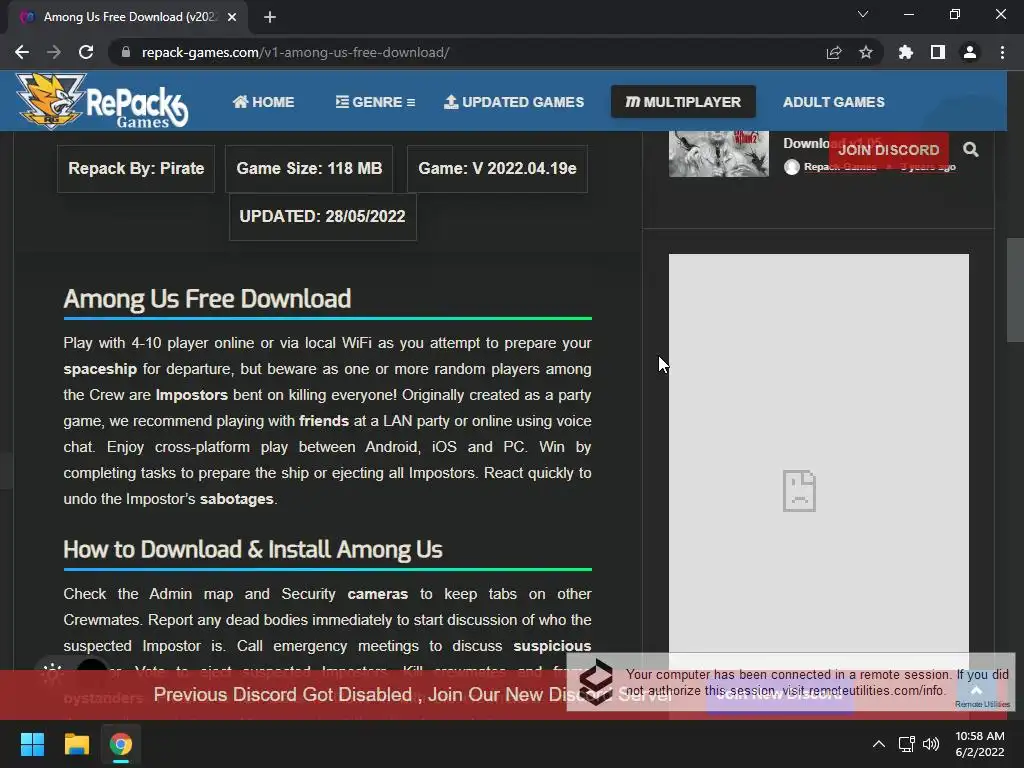Viewport: 1024px width, 768px height.
Task: Click 'How to Download & Install Among Us' heading
Action: (253, 549)
